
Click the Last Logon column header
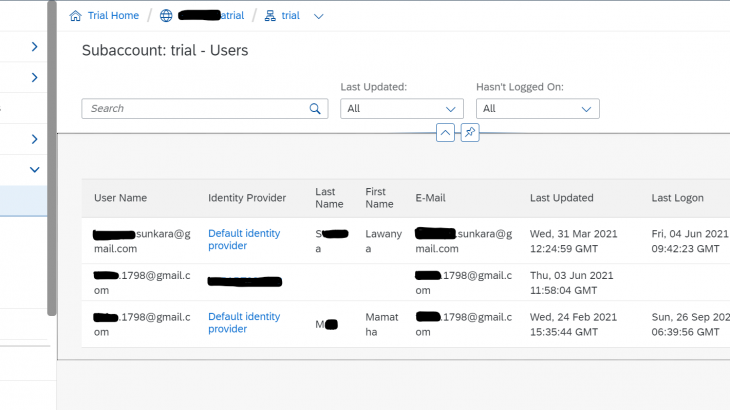[x=677, y=198]
